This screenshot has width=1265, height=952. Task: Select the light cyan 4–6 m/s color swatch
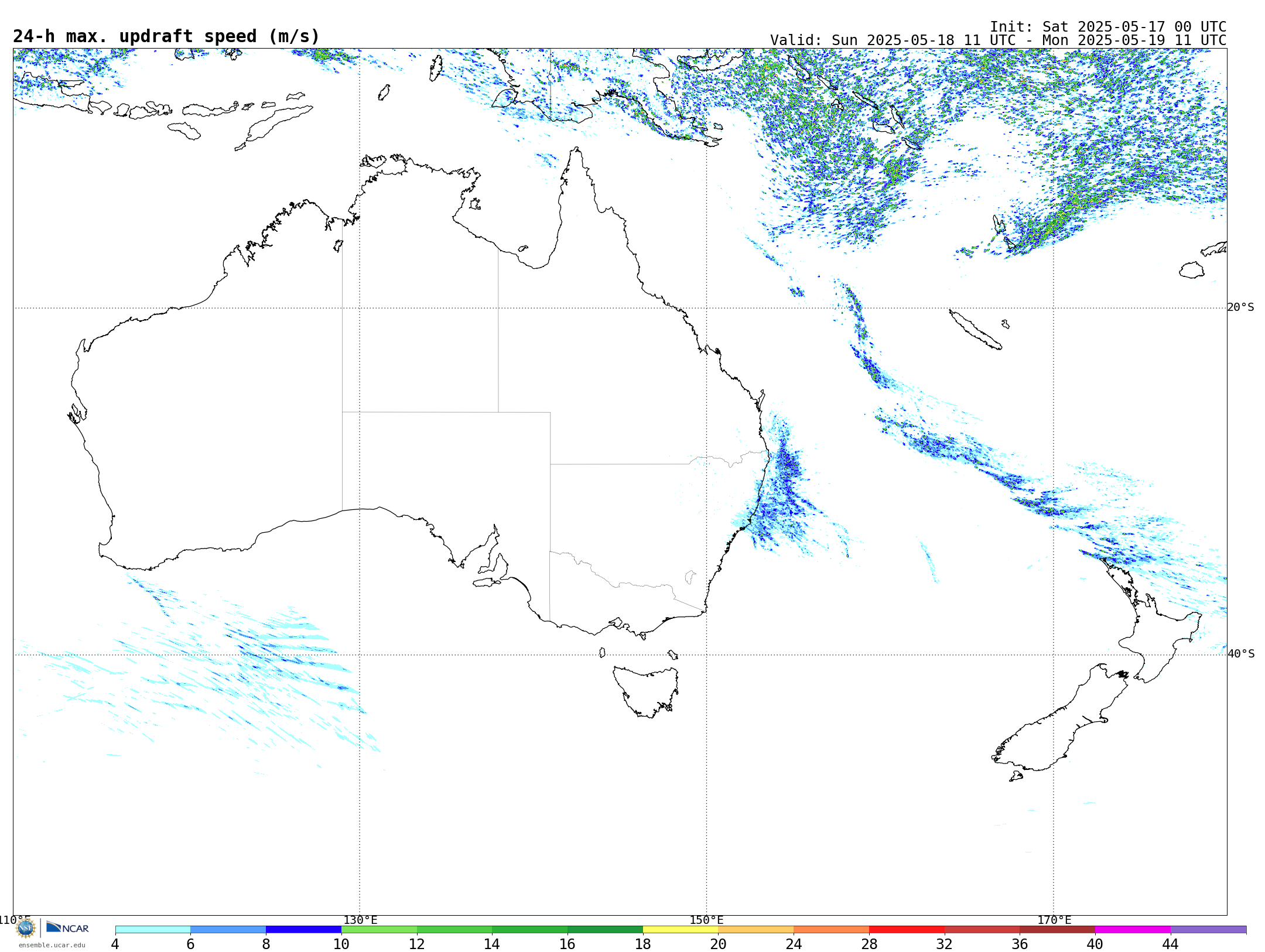(x=153, y=929)
